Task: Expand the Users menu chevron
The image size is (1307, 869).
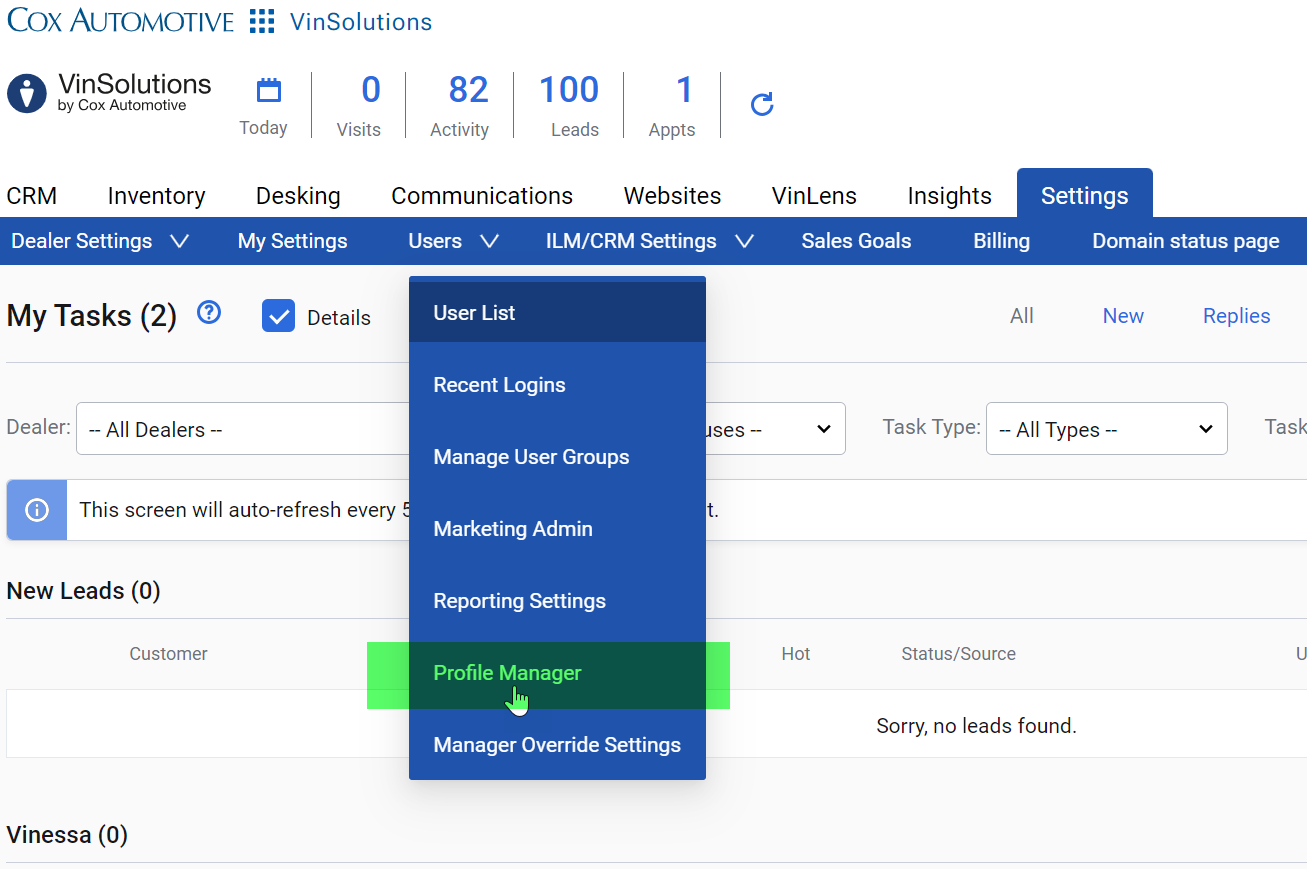Action: [489, 241]
